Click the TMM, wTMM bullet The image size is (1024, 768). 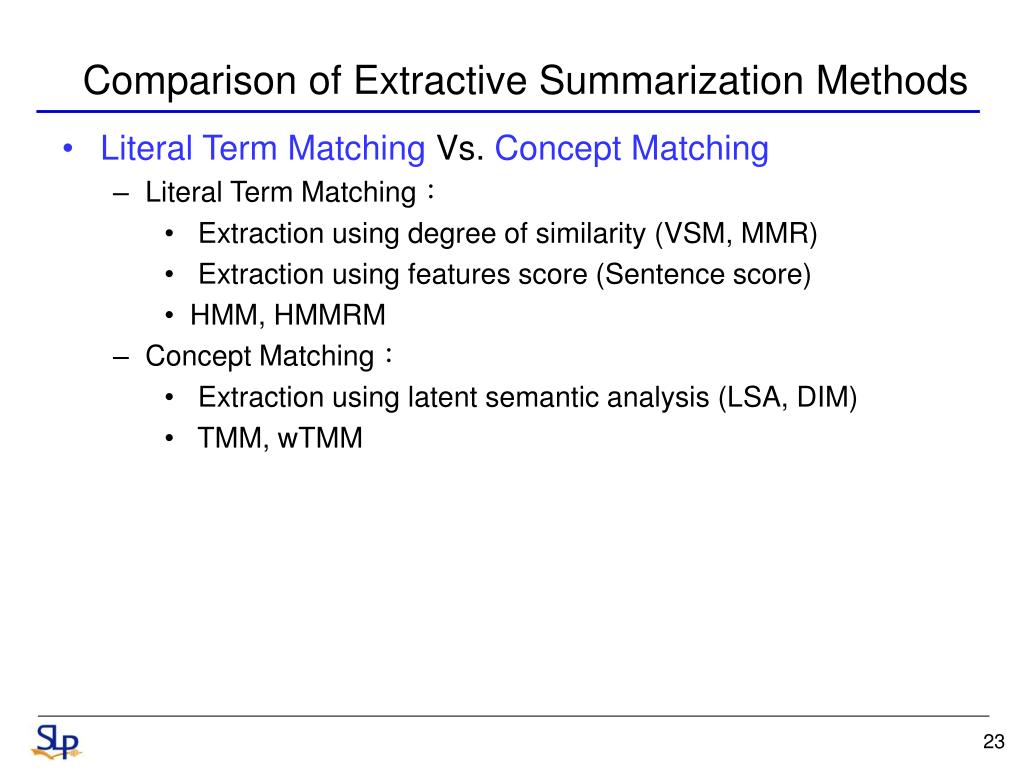[x=280, y=438]
